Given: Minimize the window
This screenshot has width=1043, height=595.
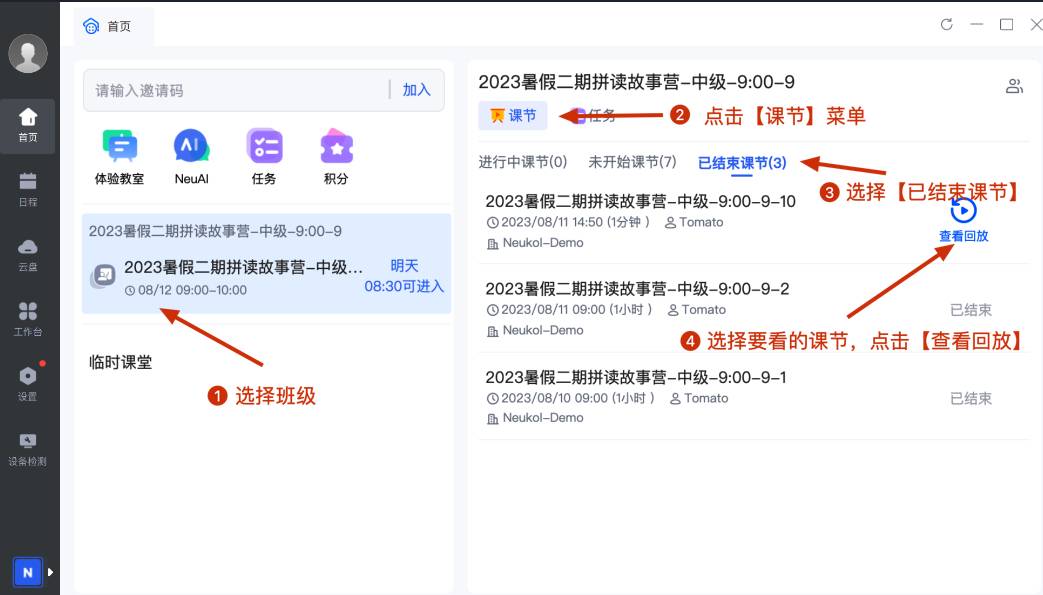Looking at the screenshot, I should tap(976, 25).
